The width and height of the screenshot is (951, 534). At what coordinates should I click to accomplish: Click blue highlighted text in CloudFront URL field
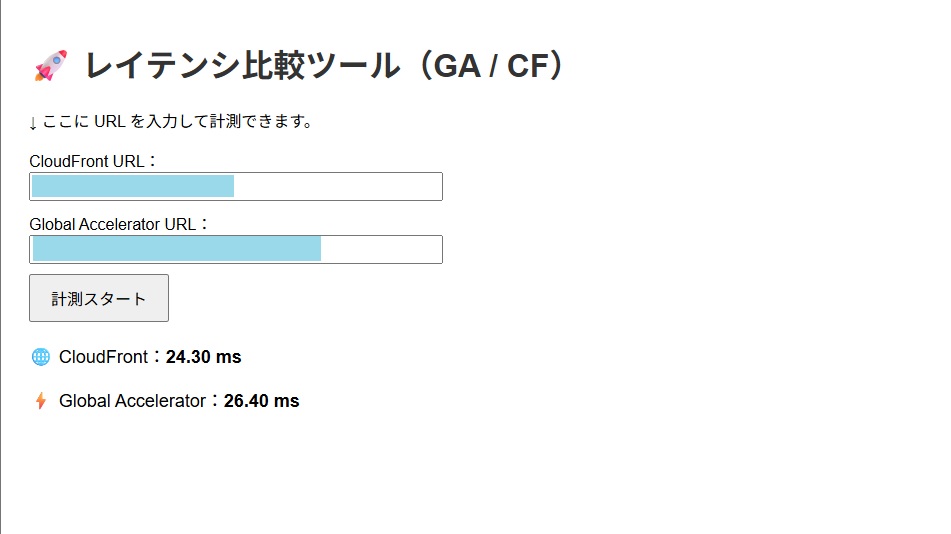(x=133, y=187)
